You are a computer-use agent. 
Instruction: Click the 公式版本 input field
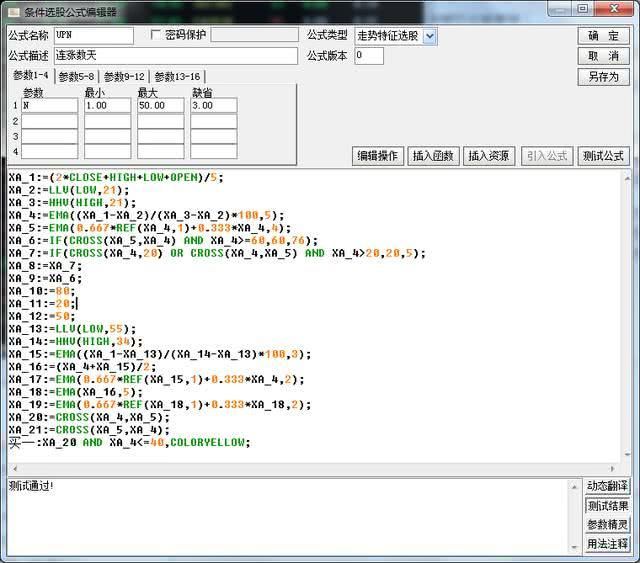tap(369, 56)
